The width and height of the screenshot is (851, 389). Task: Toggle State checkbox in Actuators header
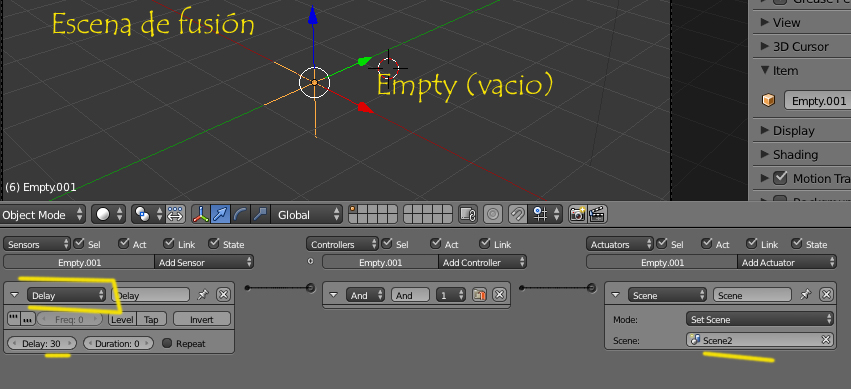coord(797,243)
